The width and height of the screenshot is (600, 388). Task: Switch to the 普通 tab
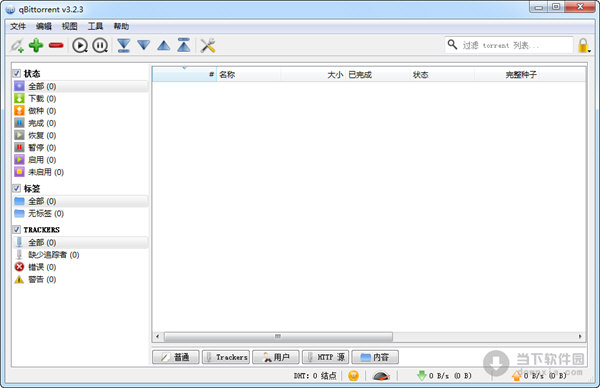[x=176, y=357]
